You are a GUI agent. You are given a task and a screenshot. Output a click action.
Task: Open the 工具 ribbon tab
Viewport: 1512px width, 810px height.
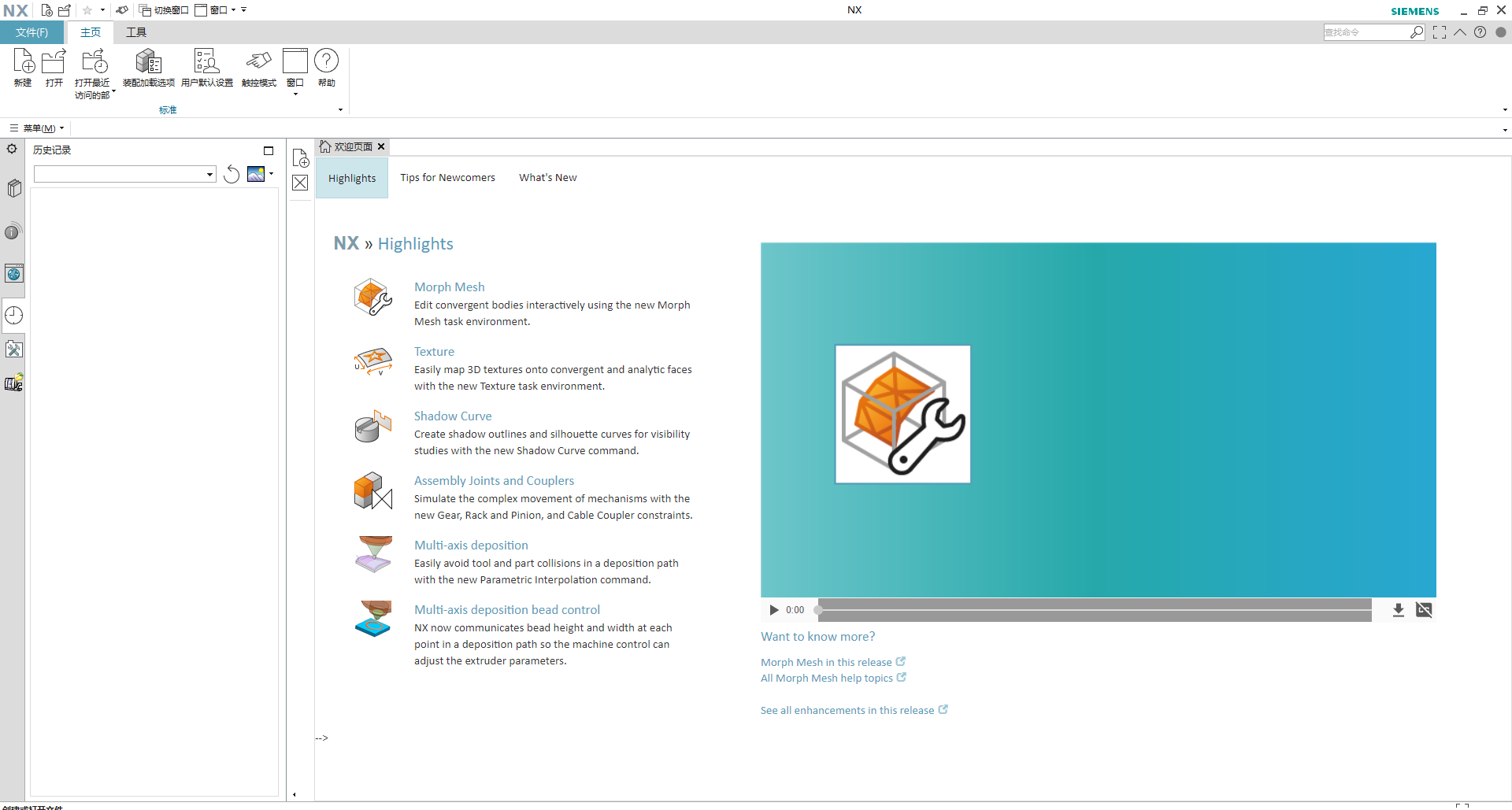pyautogui.click(x=136, y=32)
